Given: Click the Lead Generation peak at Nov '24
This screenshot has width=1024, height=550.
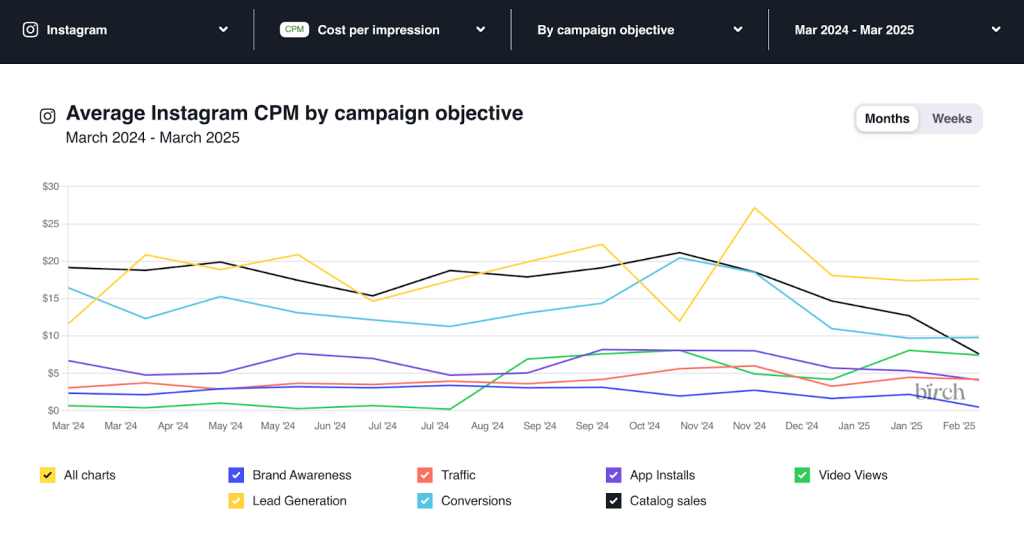Looking at the screenshot, I should click(753, 208).
